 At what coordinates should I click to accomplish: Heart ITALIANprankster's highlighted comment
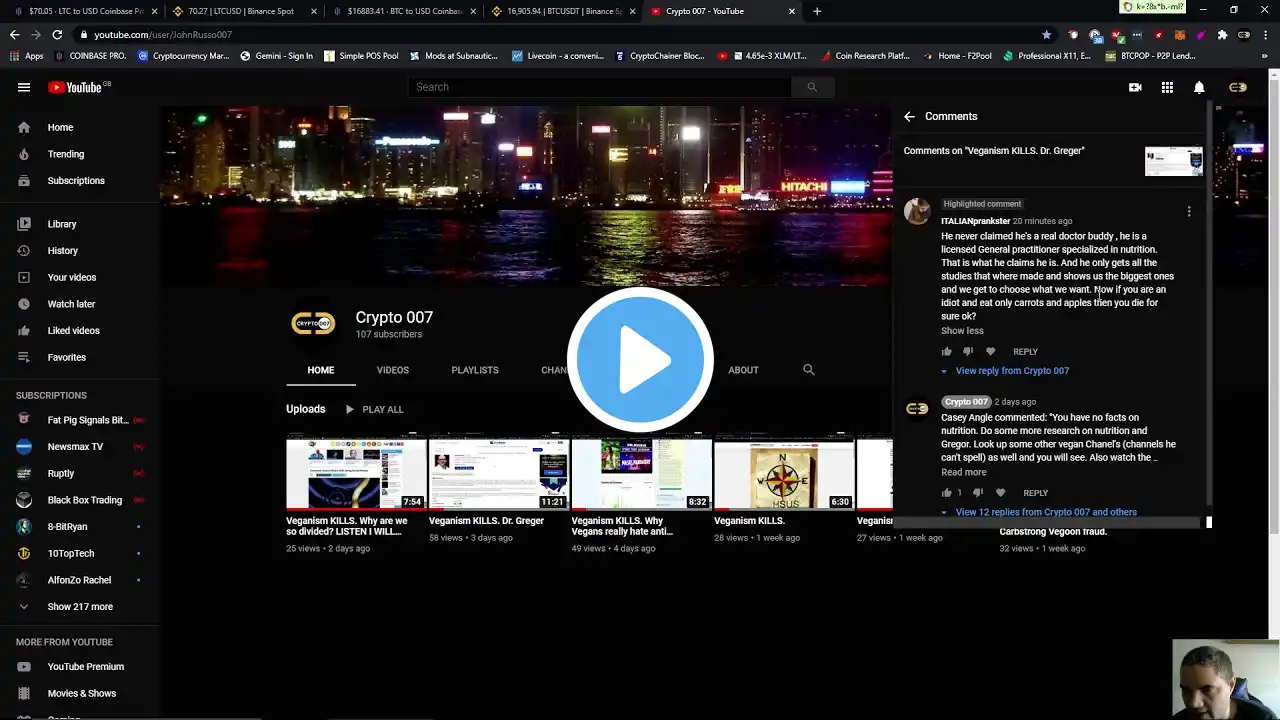tap(990, 352)
